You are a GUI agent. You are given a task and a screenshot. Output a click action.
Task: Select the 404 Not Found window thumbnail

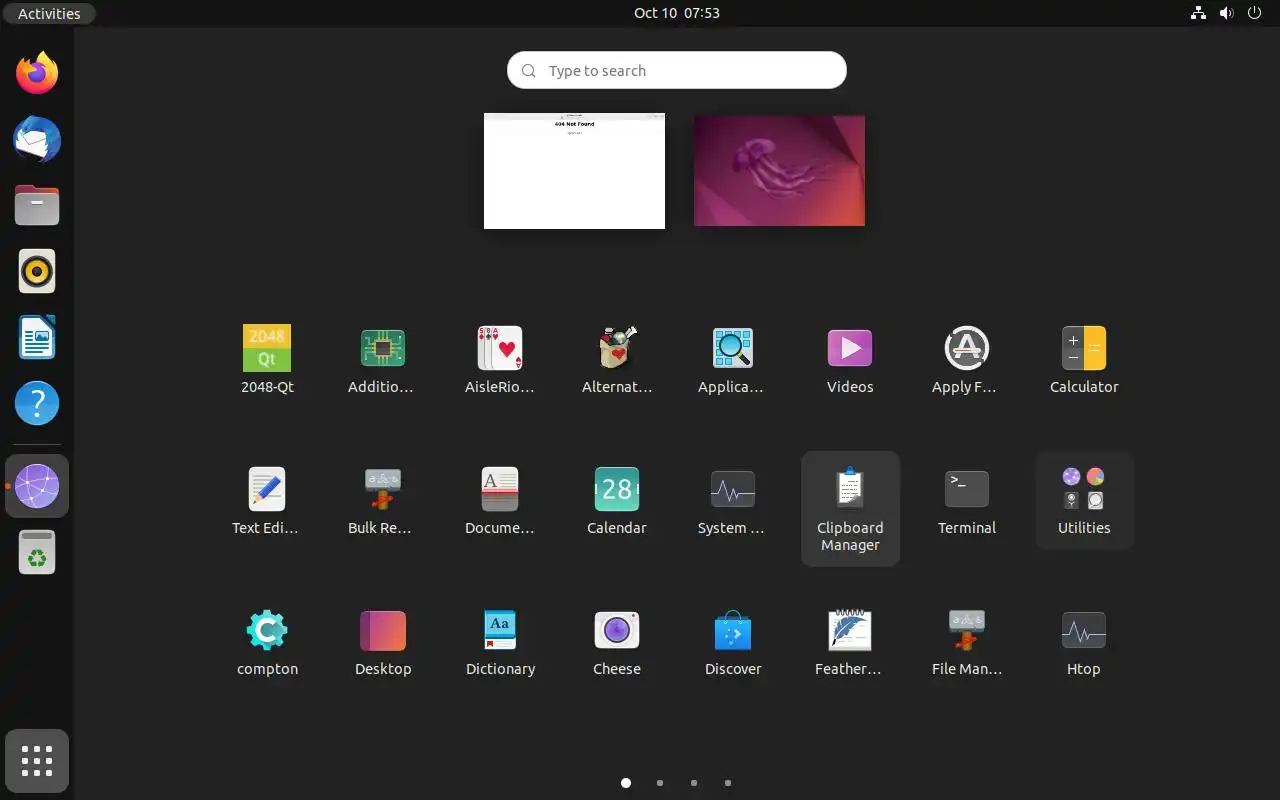pyautogui.click(x=574, y=171)
